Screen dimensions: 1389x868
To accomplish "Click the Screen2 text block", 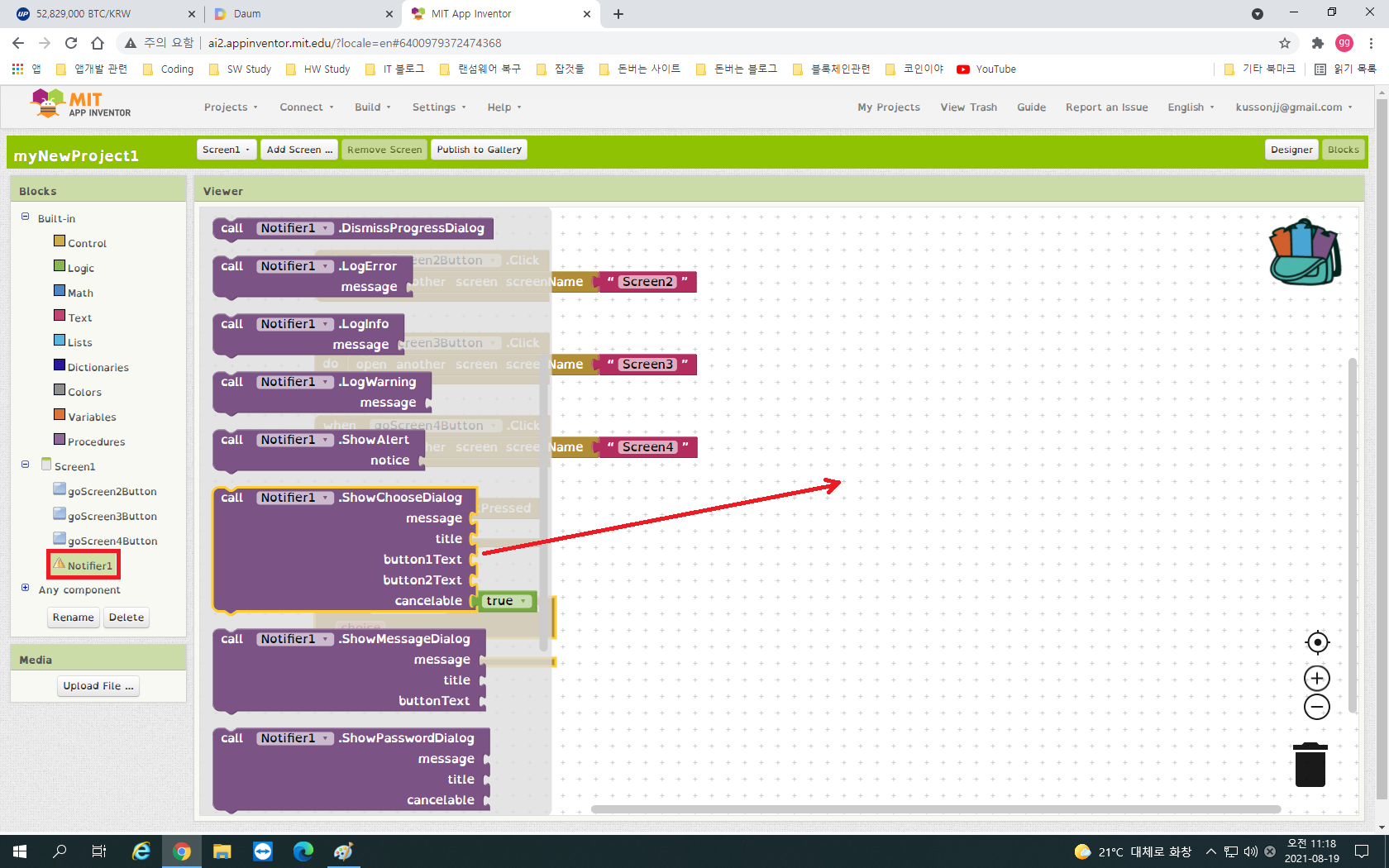I will (647, 282).
